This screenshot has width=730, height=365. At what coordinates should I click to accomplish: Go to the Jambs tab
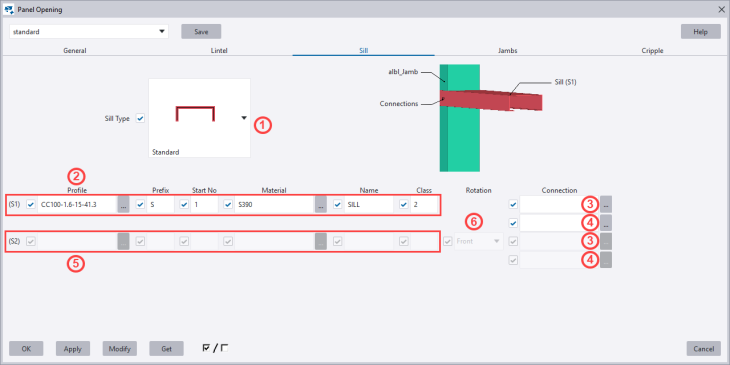tap(507, 51)
